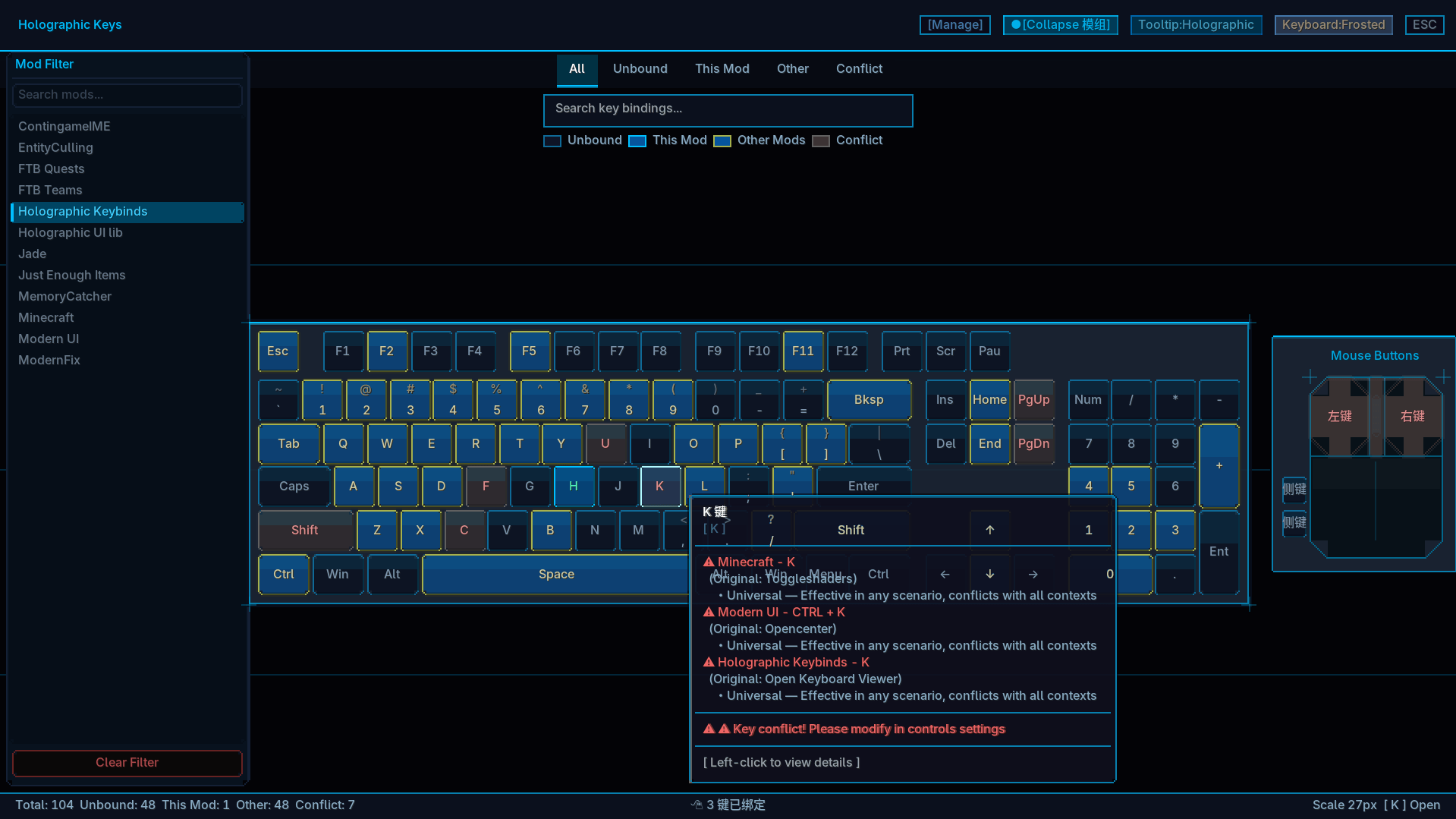This screenshot has width=1456, height=819.
Task: Select ContingameME in mod filter
Action: point(127,127)
